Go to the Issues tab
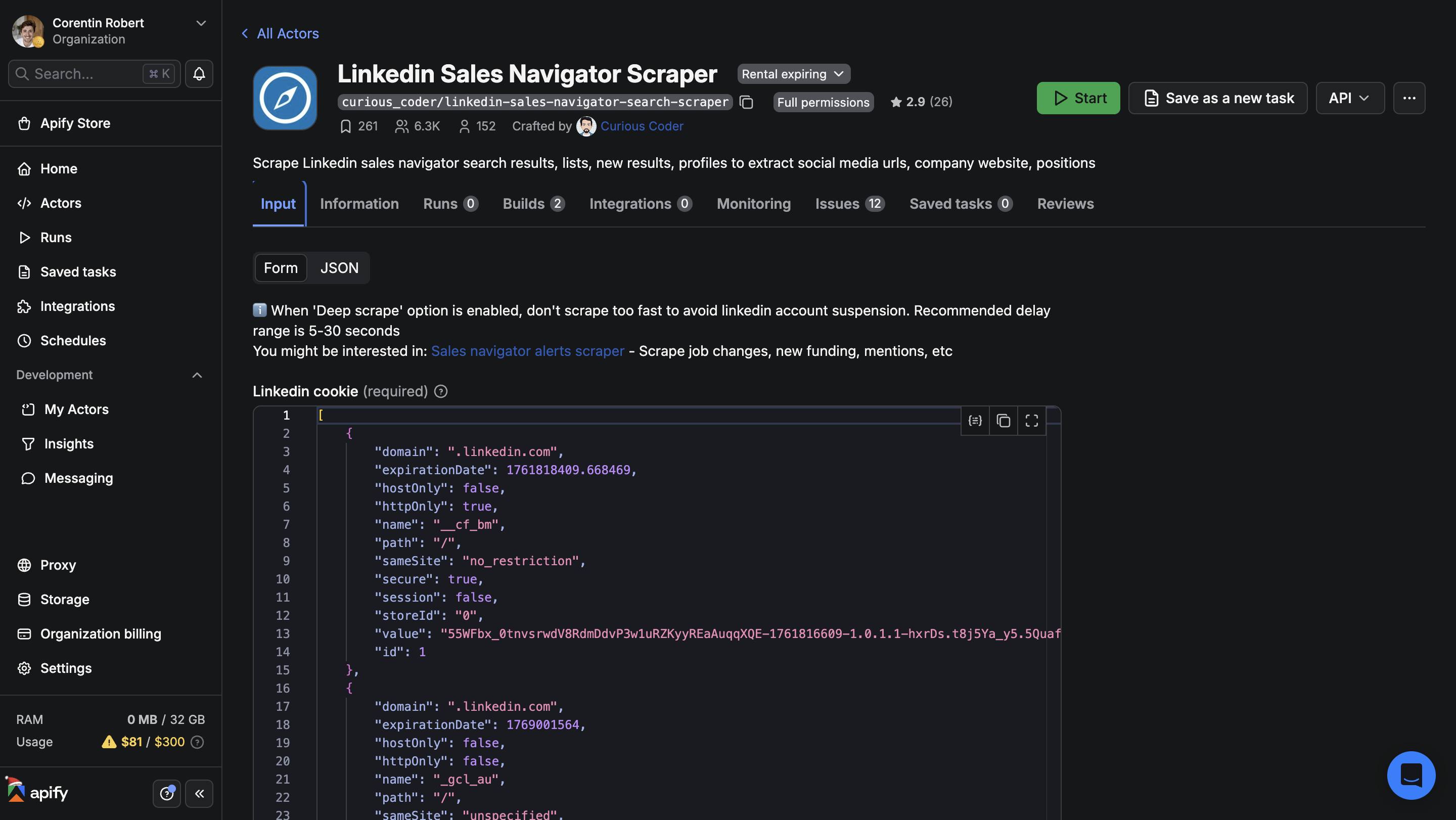This screenshot has height=820, width=1456. (849, 203)
